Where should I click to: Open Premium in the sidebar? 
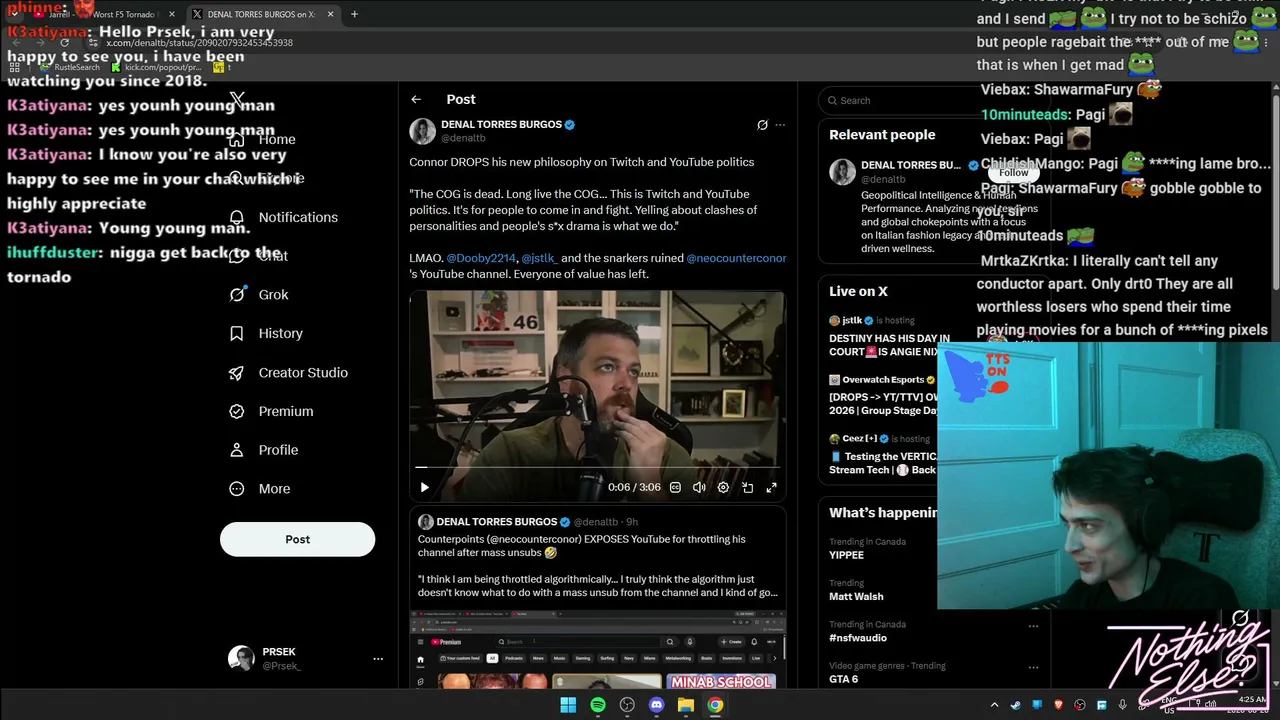(x=271, y=411)
